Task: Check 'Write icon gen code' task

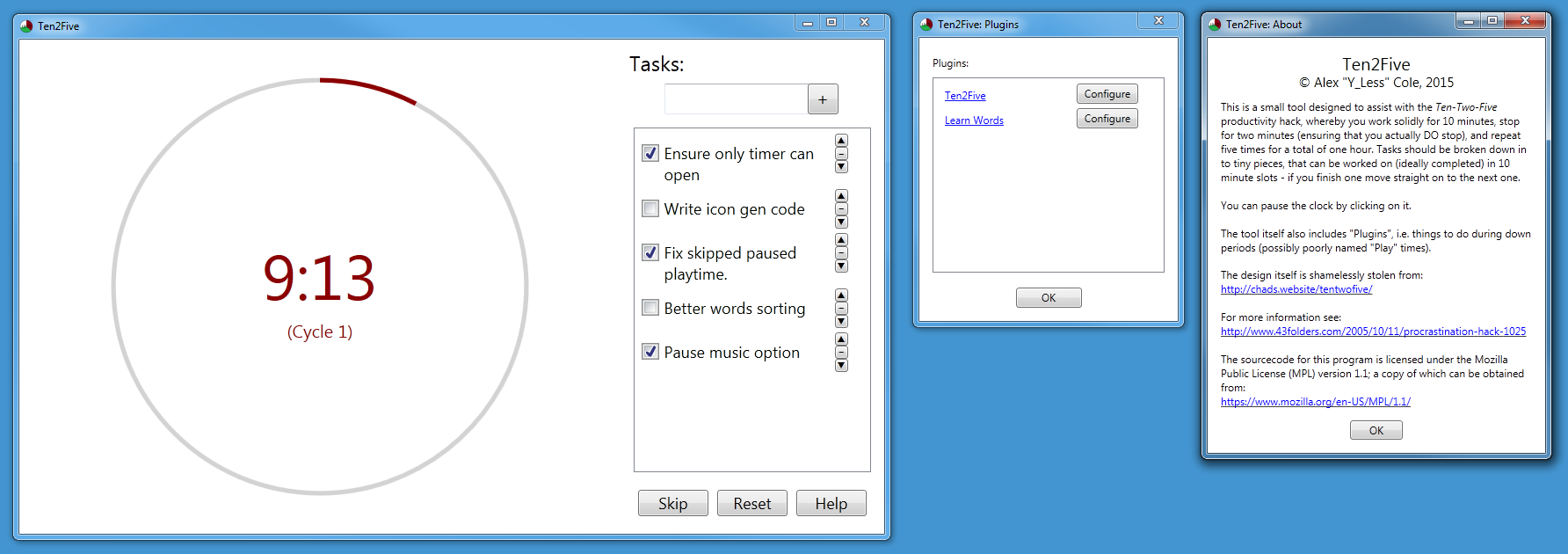Action: pos(650,208)
